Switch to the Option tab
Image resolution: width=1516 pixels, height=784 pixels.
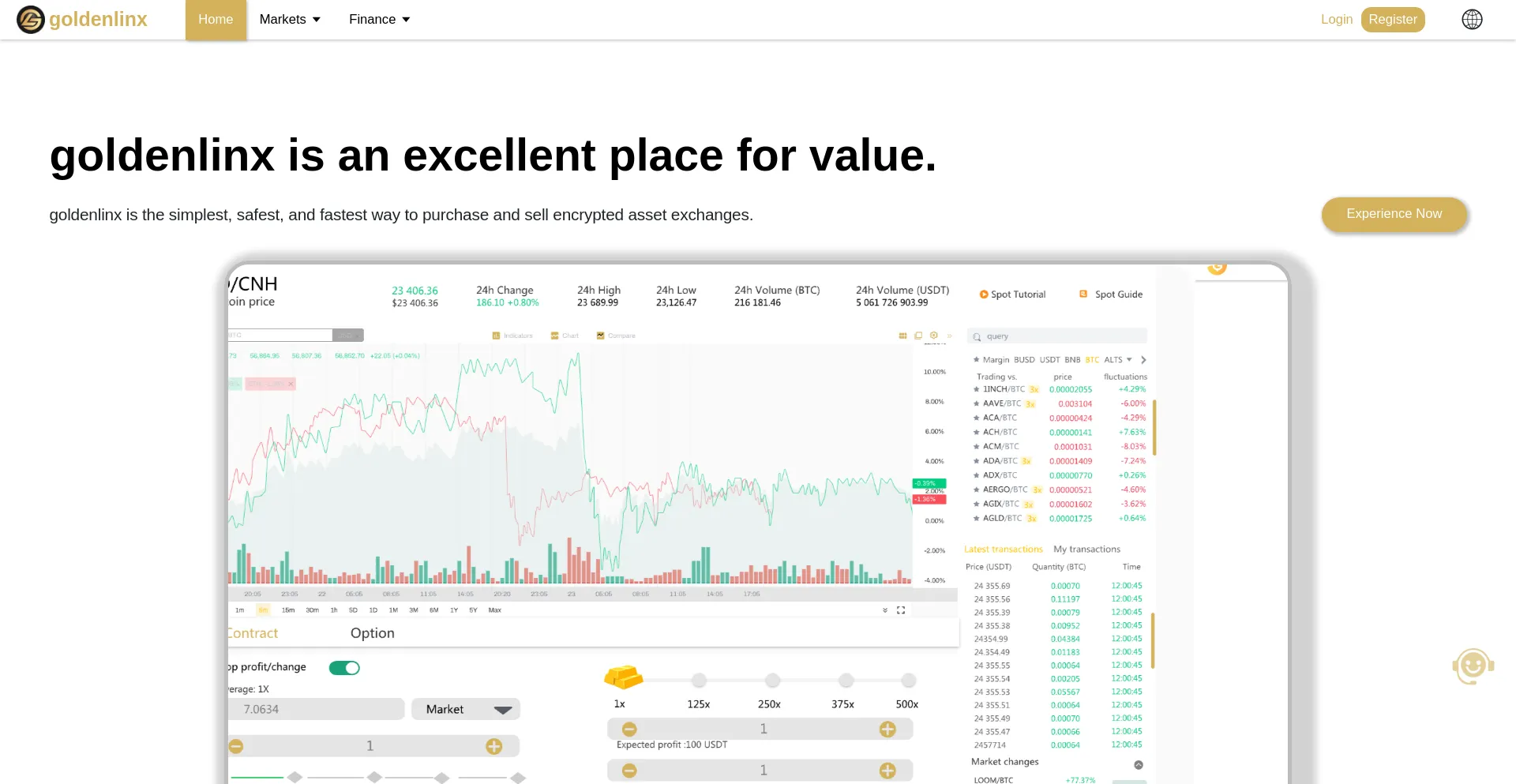pos(373,633)
